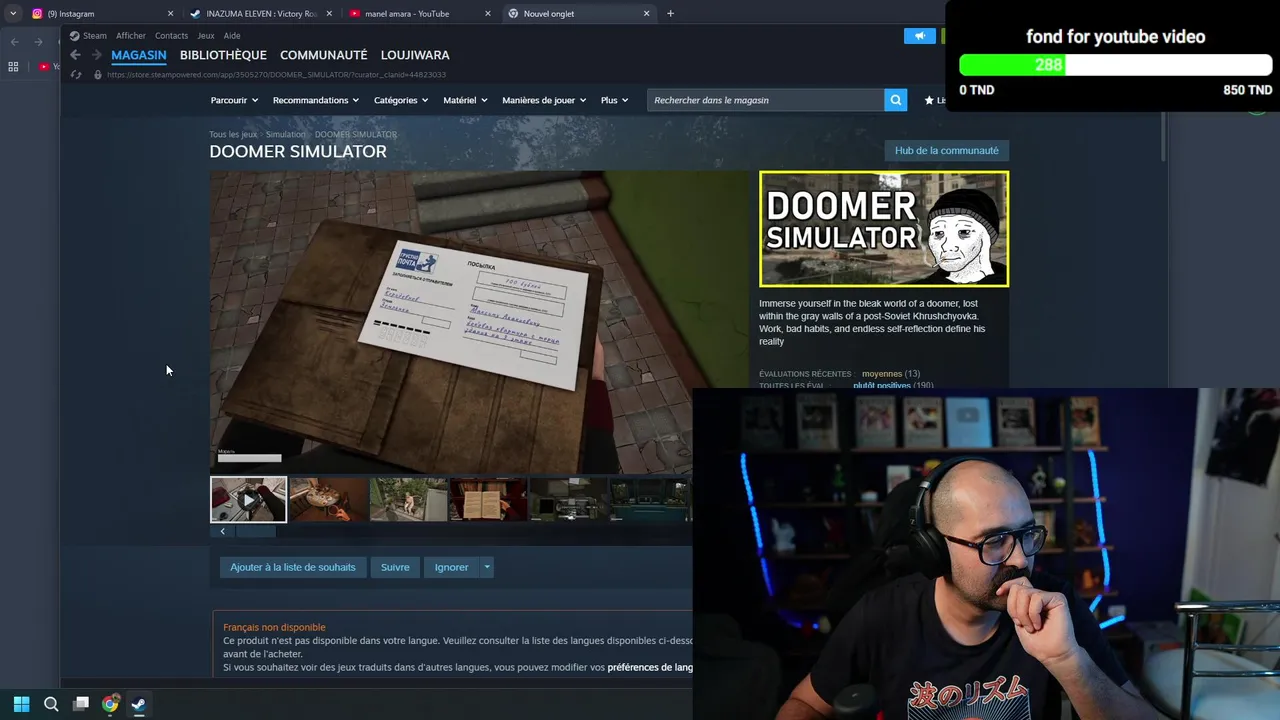Viewport: 1280px width, 720px height.
Task: Open a new Chrome tab with plus
Action: pos(670,13)
